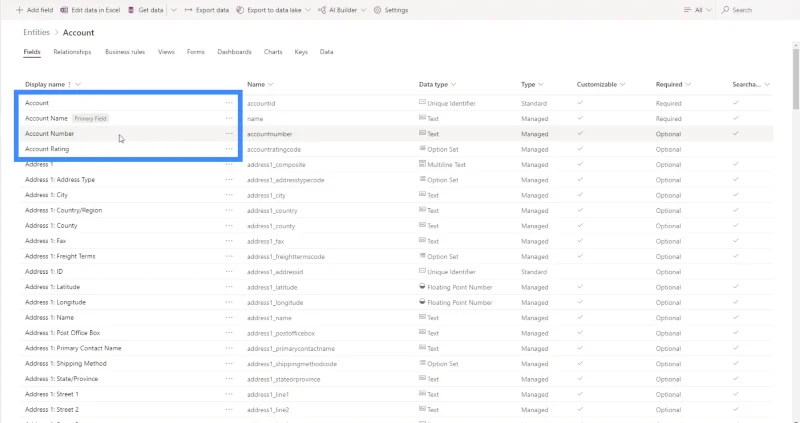The image size is (800, 423).
Task: Open the Address 1: Post Office Box field
Action: (62, 333)
